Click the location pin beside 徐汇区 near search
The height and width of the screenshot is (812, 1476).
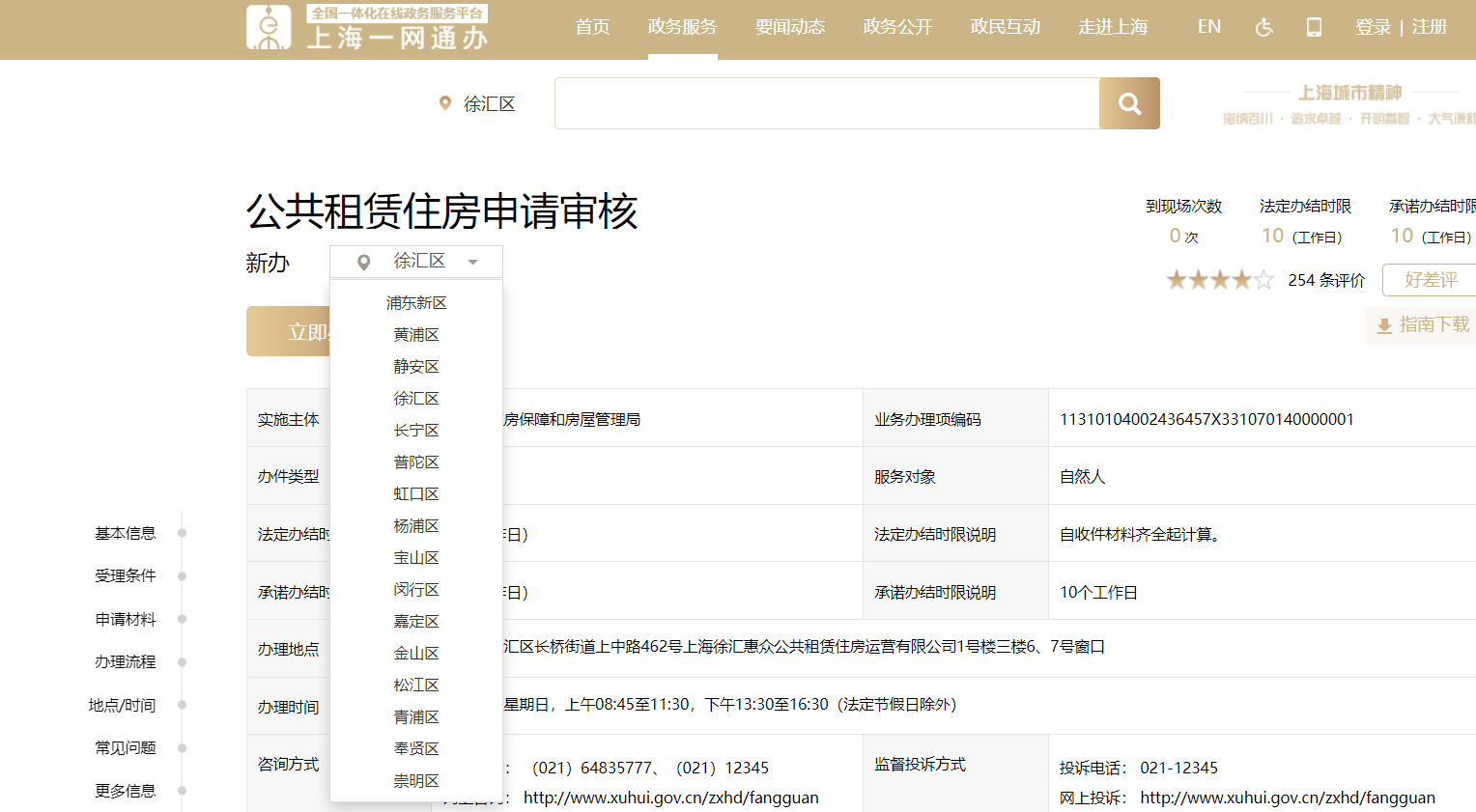(x=445, y=103)
